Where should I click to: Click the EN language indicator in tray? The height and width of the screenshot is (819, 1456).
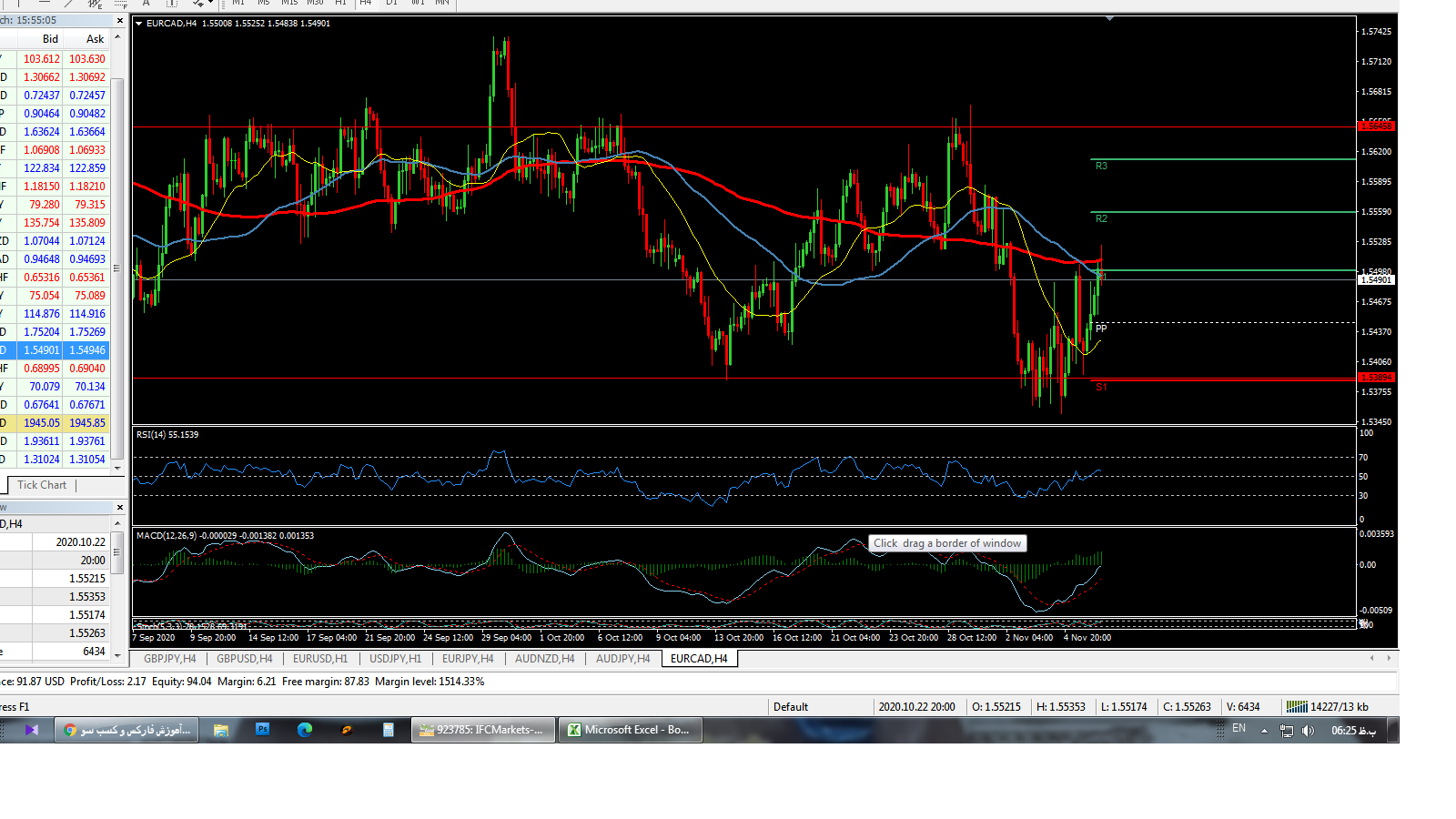click(x=1239, y=729)
